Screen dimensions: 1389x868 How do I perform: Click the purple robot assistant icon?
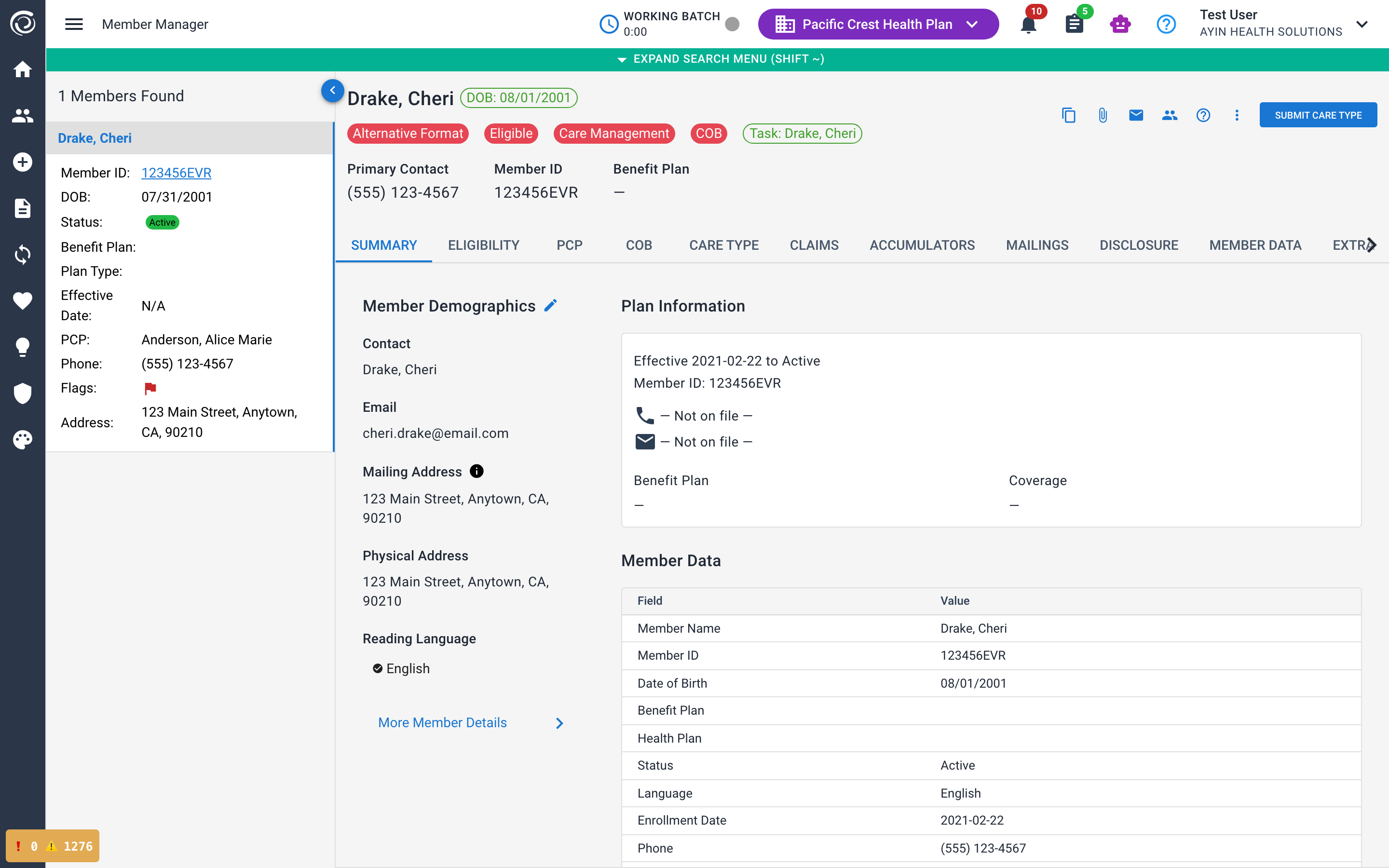pos(1120,24)
